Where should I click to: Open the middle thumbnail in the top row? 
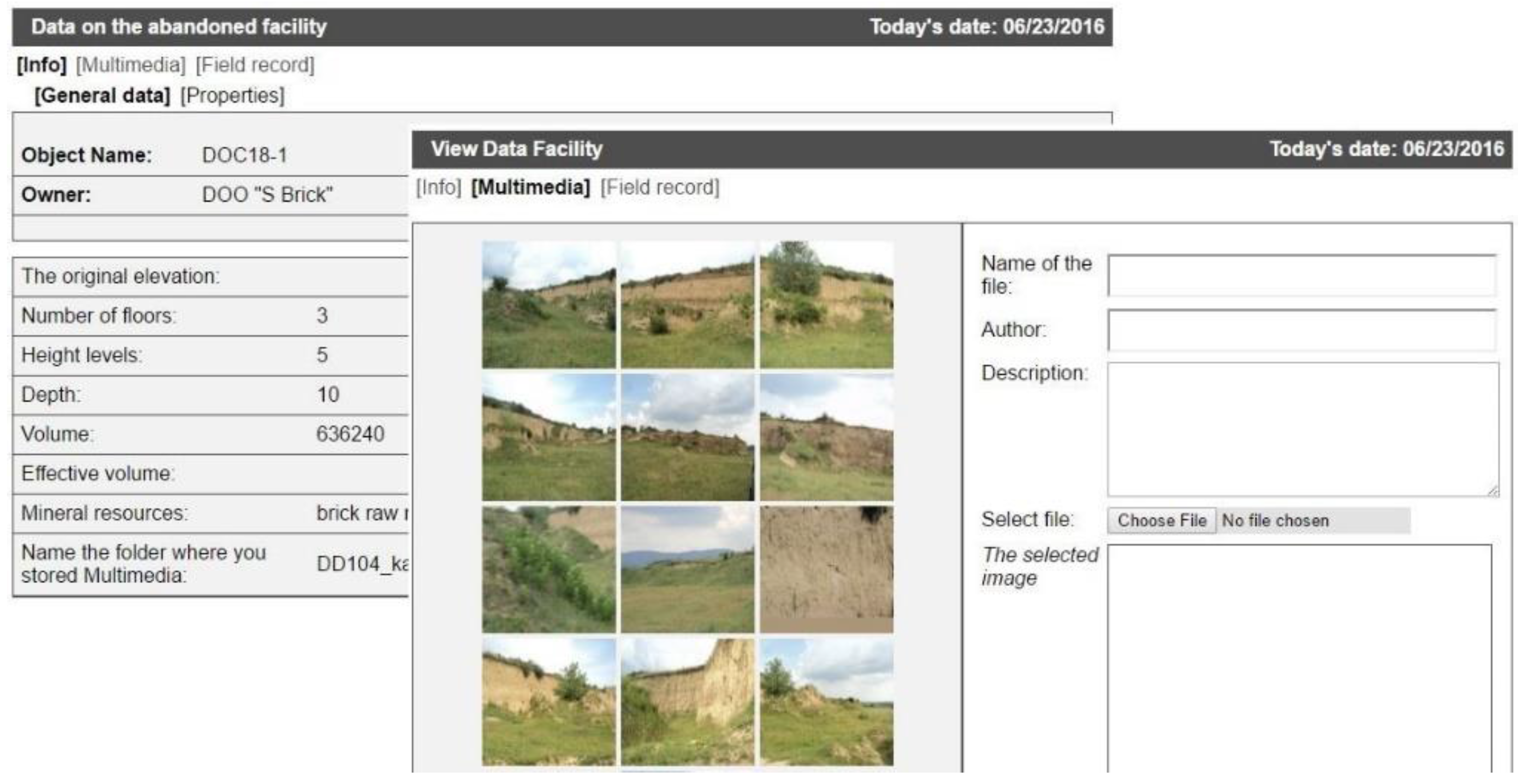[x=687, y=304]
